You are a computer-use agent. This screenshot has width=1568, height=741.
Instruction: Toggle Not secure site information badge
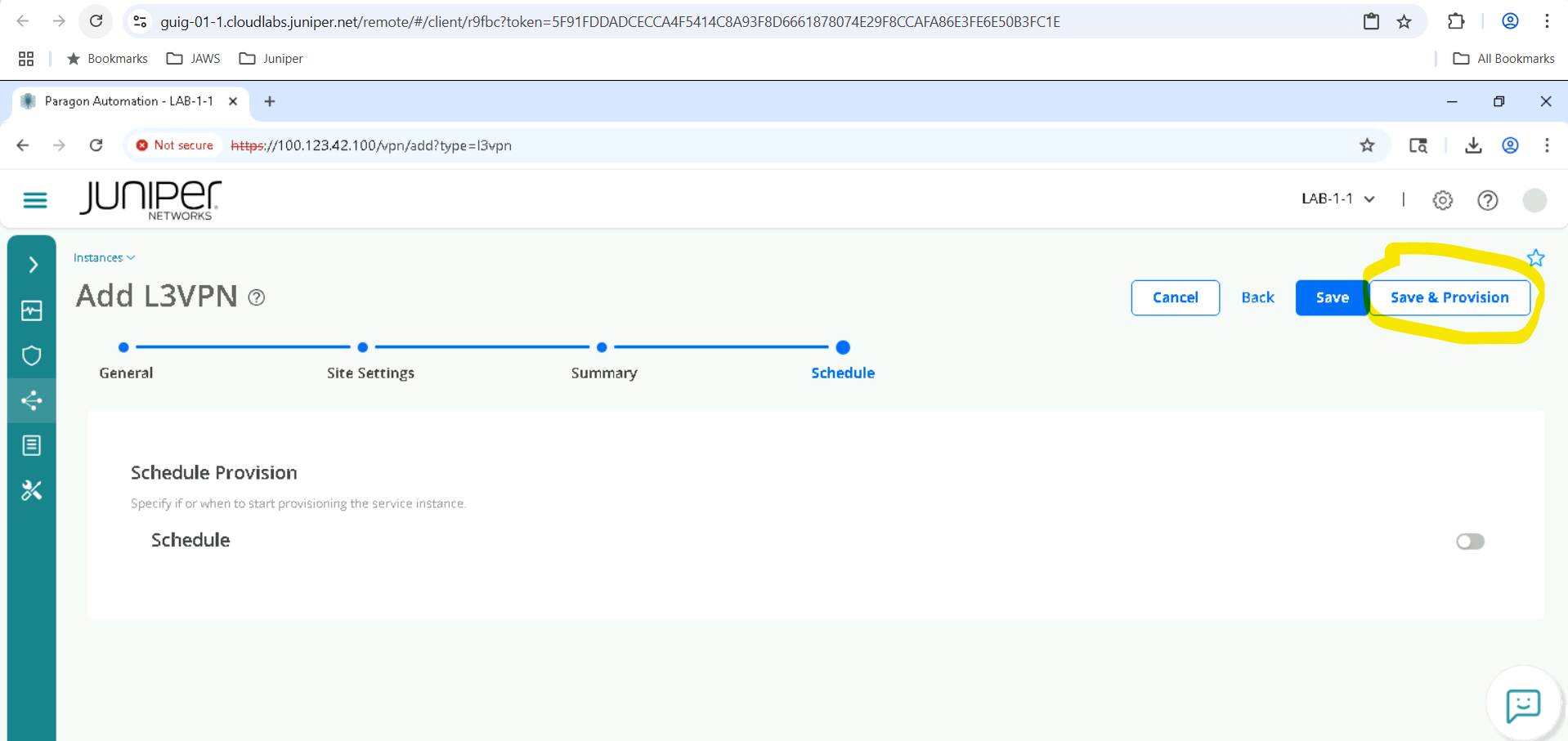click(x=174, y=145)
